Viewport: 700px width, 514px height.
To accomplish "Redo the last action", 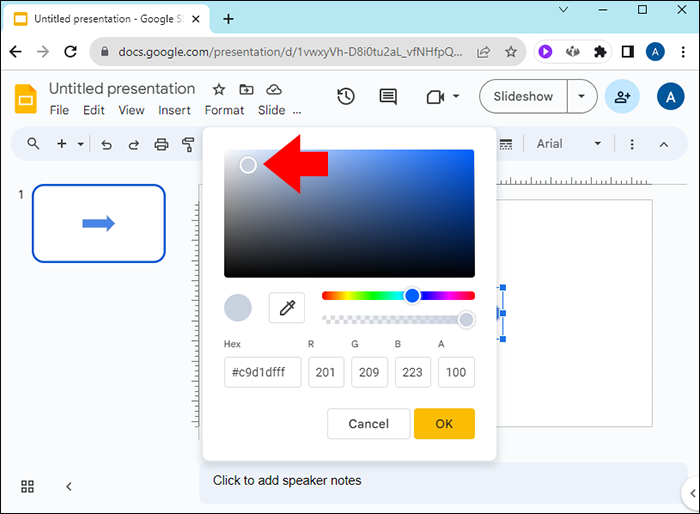I will tap(133, 145).
